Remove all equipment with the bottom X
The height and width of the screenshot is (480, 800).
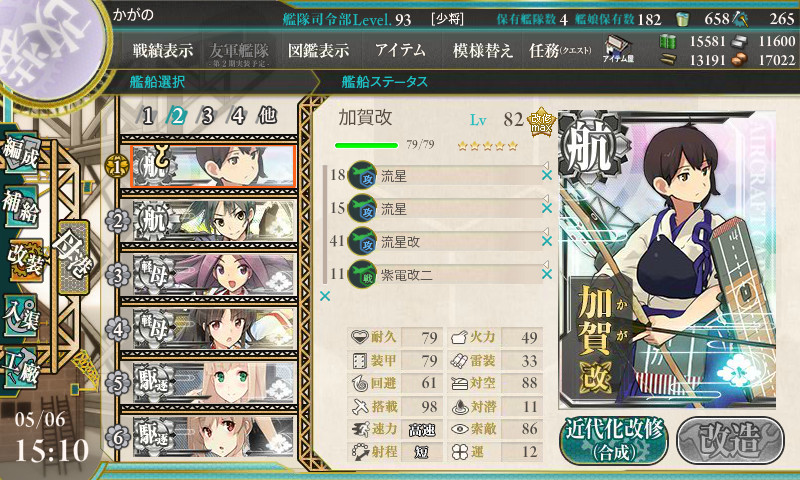click(x=325, y=296)
